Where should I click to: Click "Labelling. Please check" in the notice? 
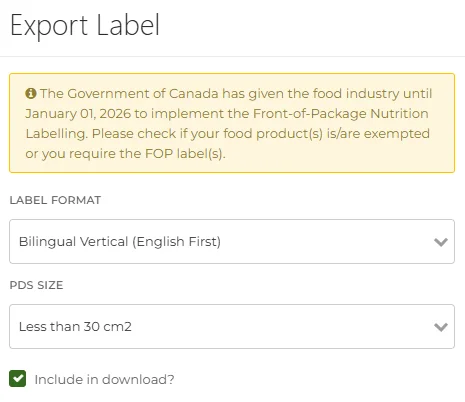pos(101,134)
